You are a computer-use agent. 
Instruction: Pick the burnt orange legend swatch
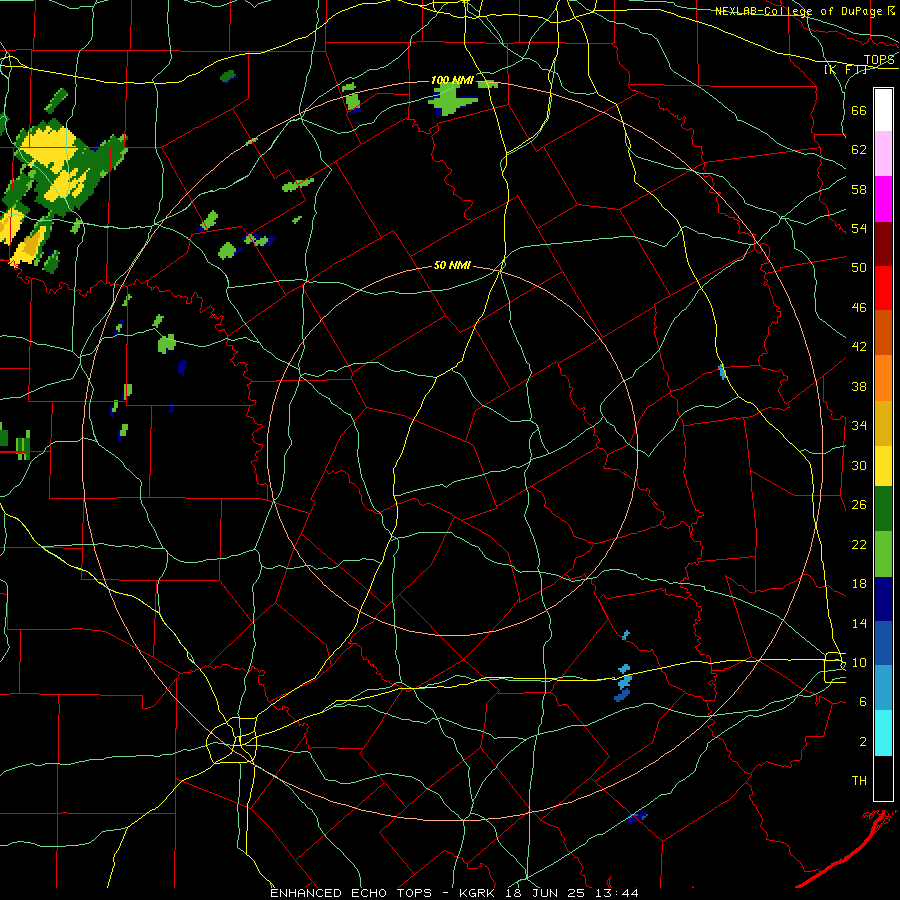883,332
